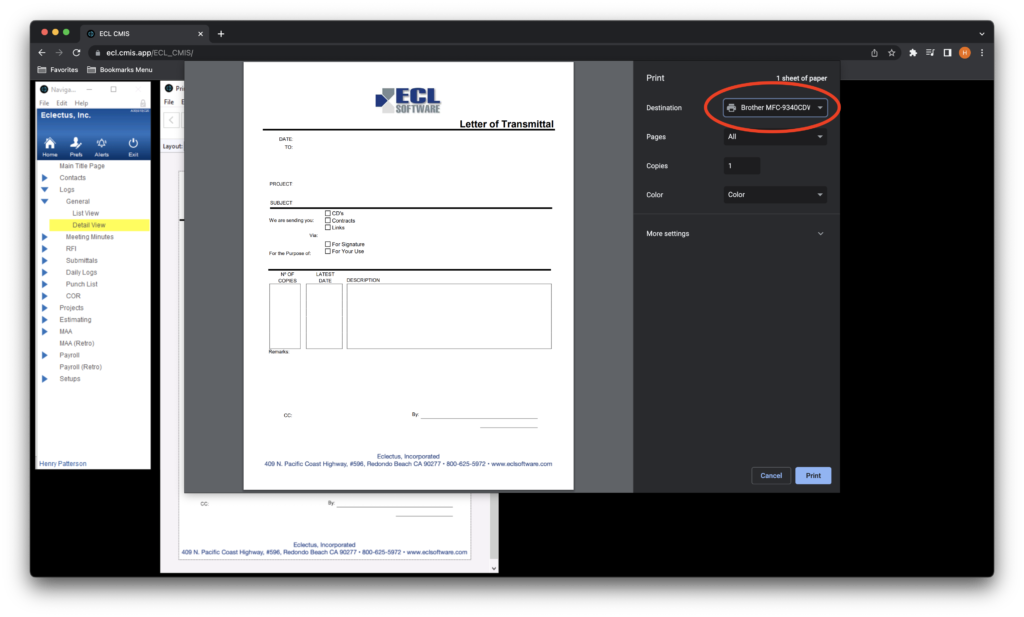Click the scroll down arrow in Print window

click(x=494, y=569)
